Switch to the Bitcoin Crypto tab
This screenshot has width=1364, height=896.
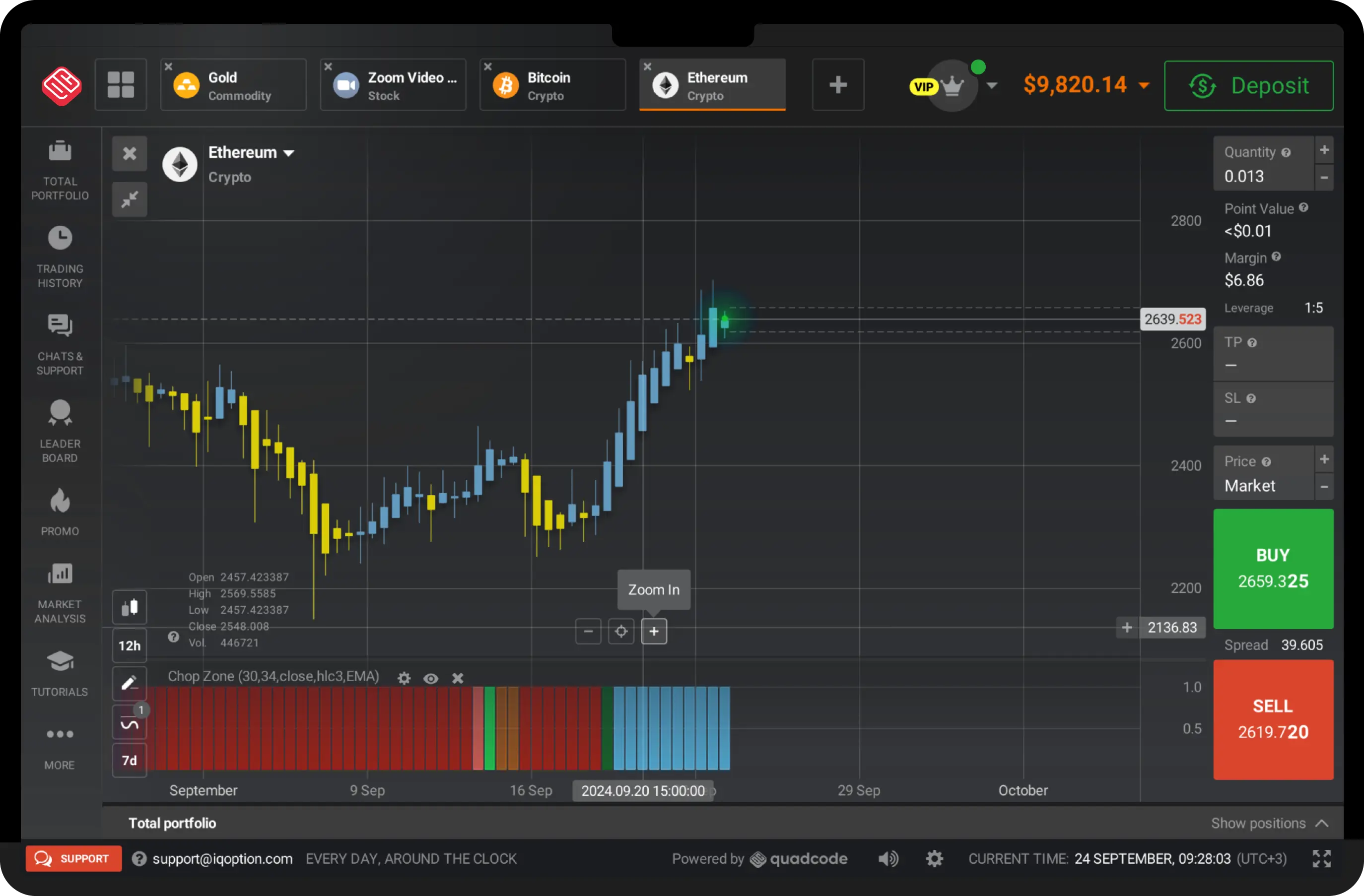[x=553, y=85]
